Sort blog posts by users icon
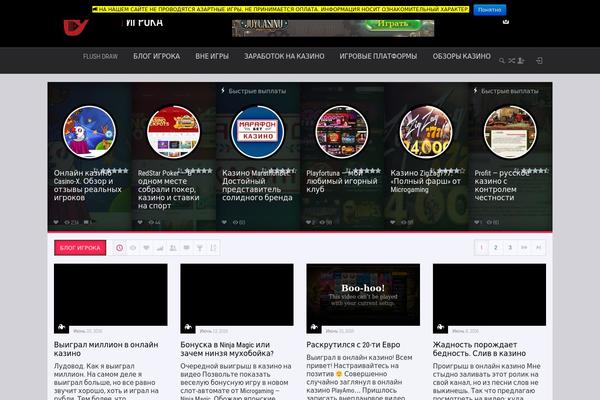This screenshot has height=400, width=600. [173, 248]
